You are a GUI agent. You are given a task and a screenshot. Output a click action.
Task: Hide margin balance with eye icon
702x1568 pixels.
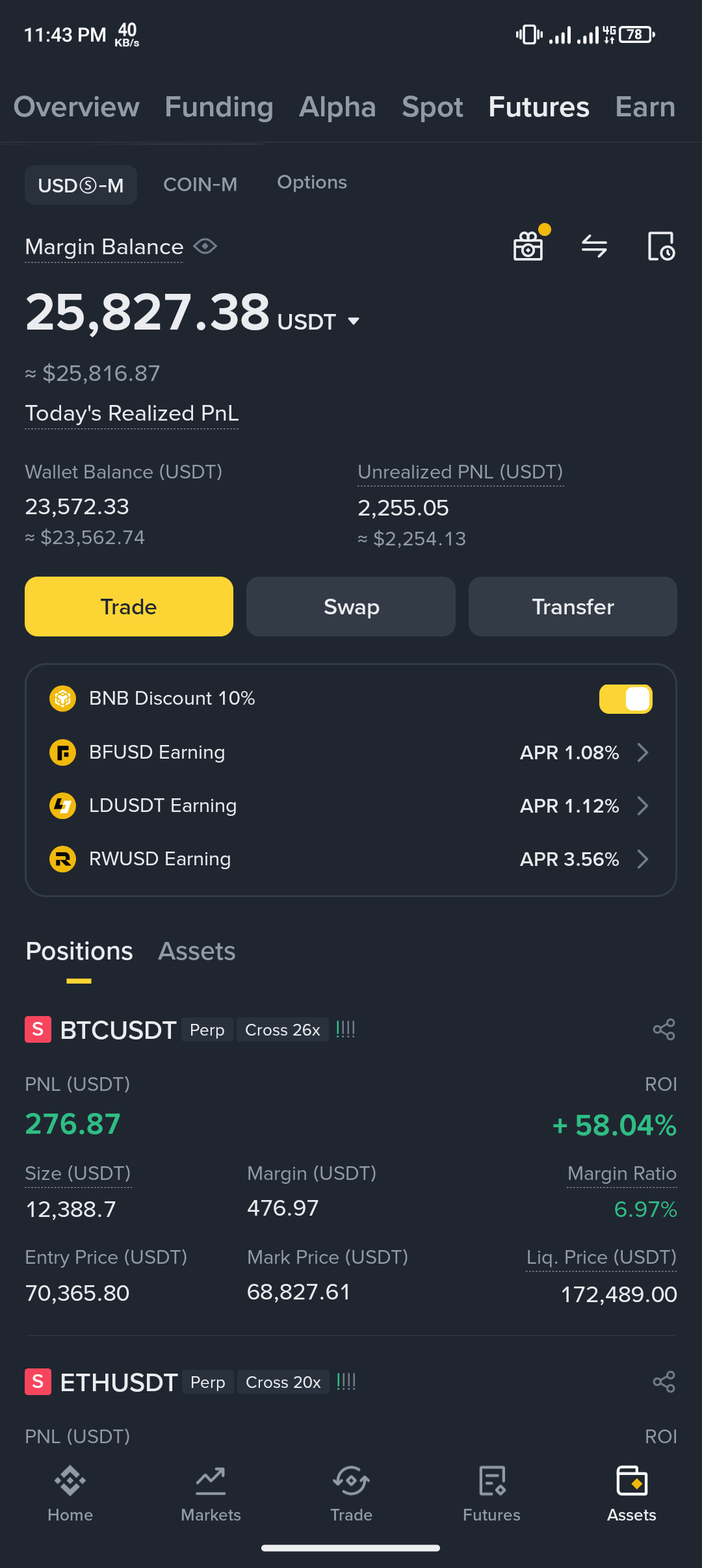(x=205, y=246)
